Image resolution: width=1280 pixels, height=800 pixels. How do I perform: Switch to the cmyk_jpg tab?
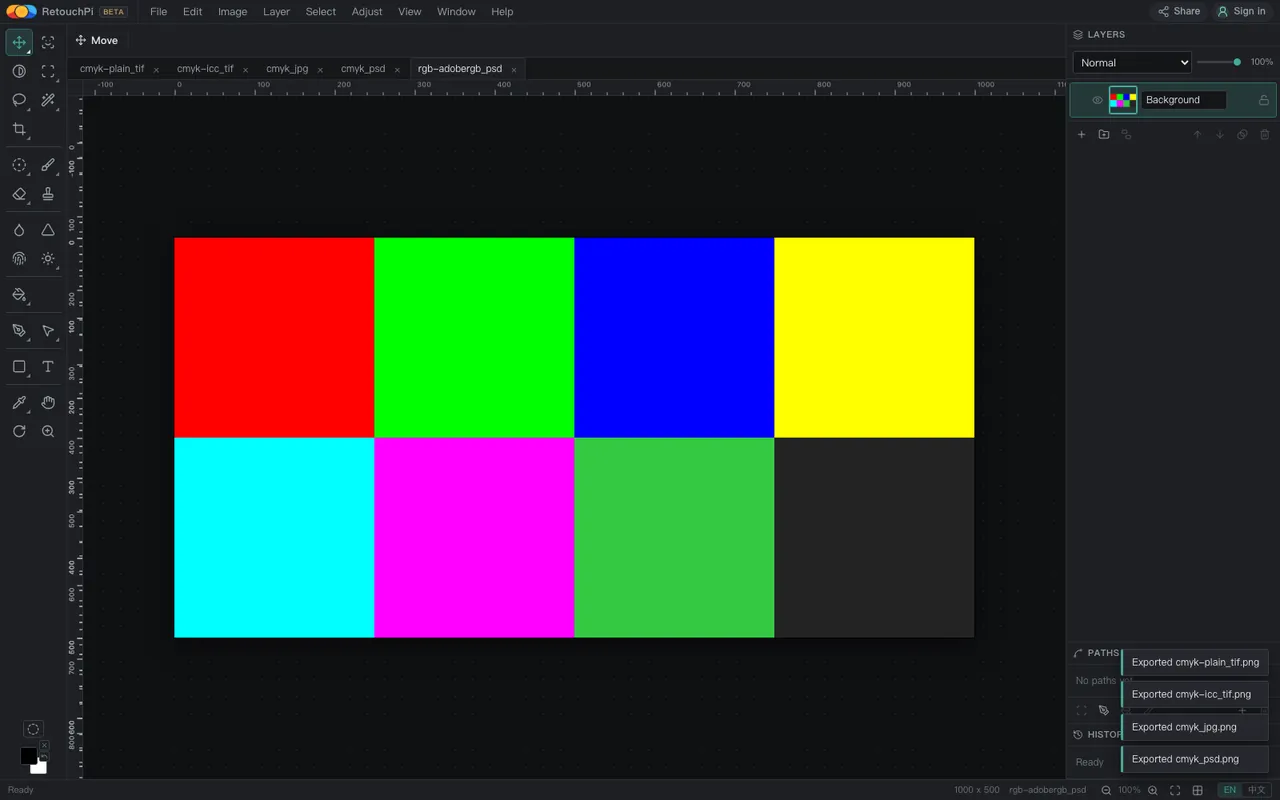[287, 69]
